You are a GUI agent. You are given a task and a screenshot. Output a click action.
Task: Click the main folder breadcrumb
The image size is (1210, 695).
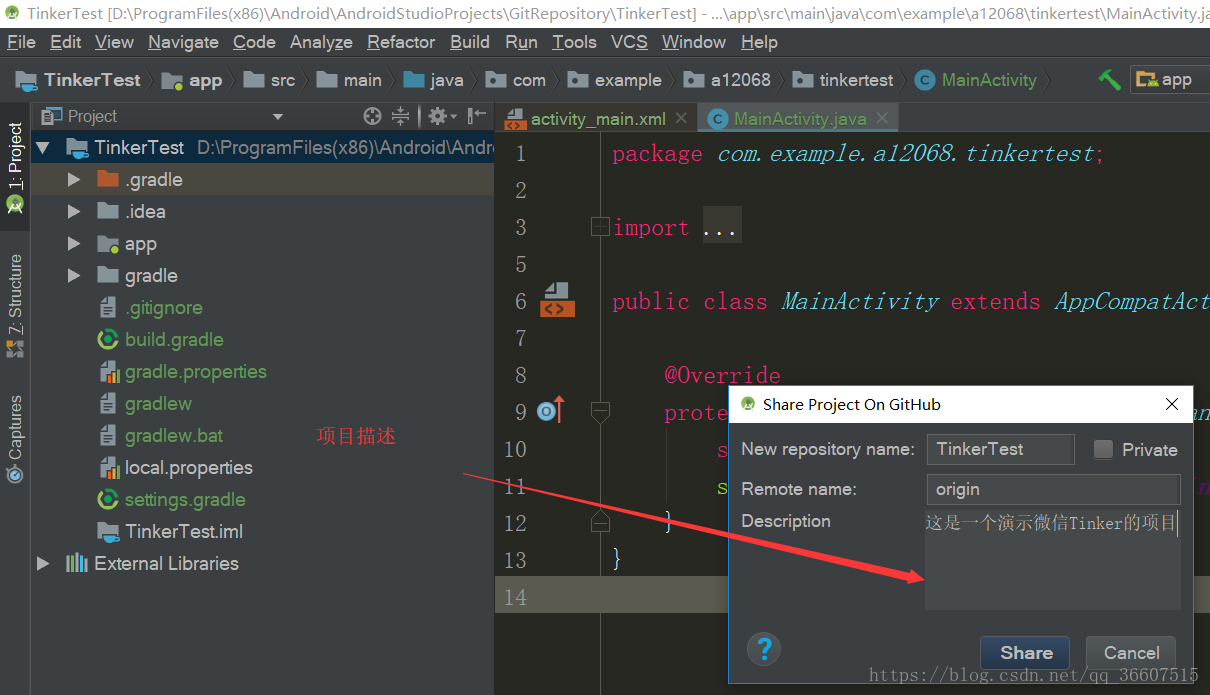(x=349, y=80)
